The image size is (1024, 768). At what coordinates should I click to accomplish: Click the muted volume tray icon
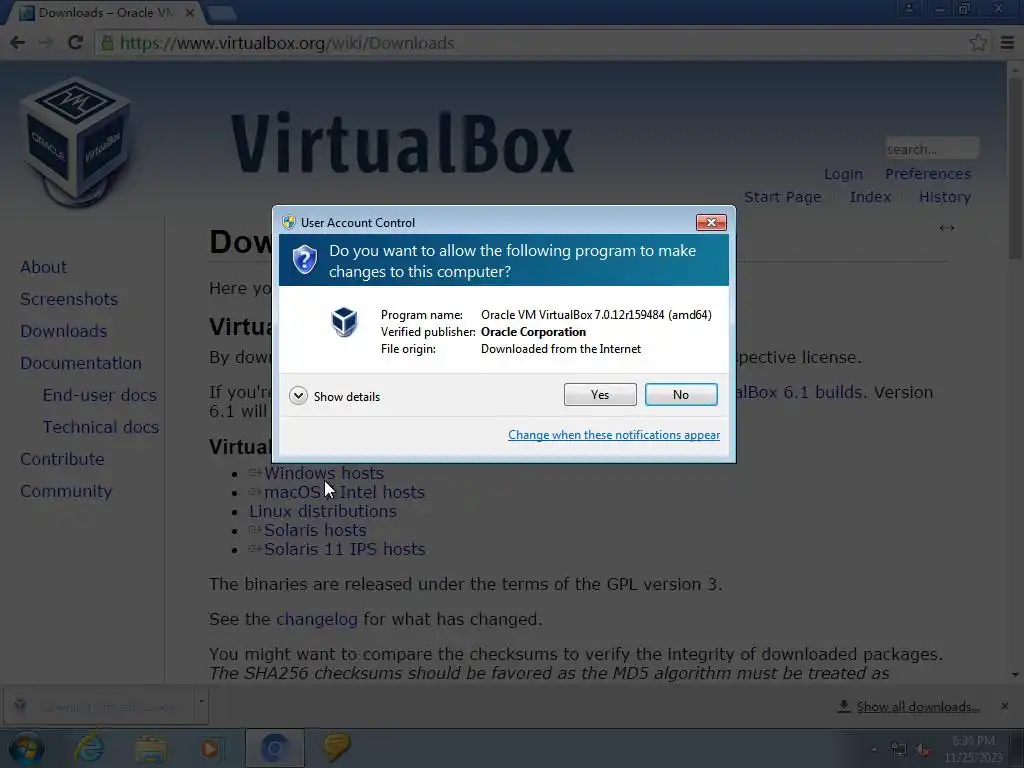point(923,750)
